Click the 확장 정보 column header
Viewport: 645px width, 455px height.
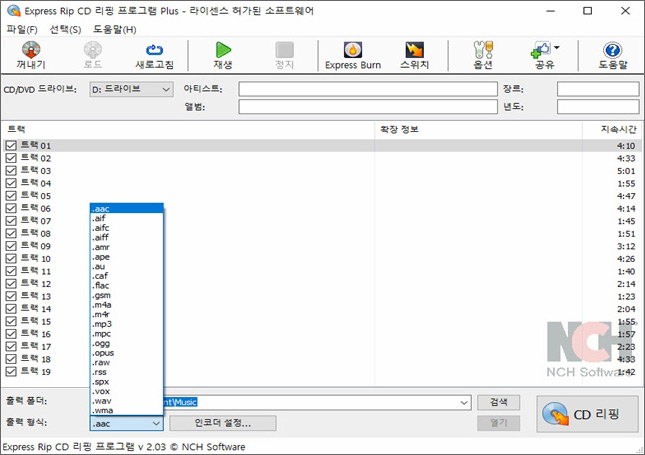pos(478,130)
